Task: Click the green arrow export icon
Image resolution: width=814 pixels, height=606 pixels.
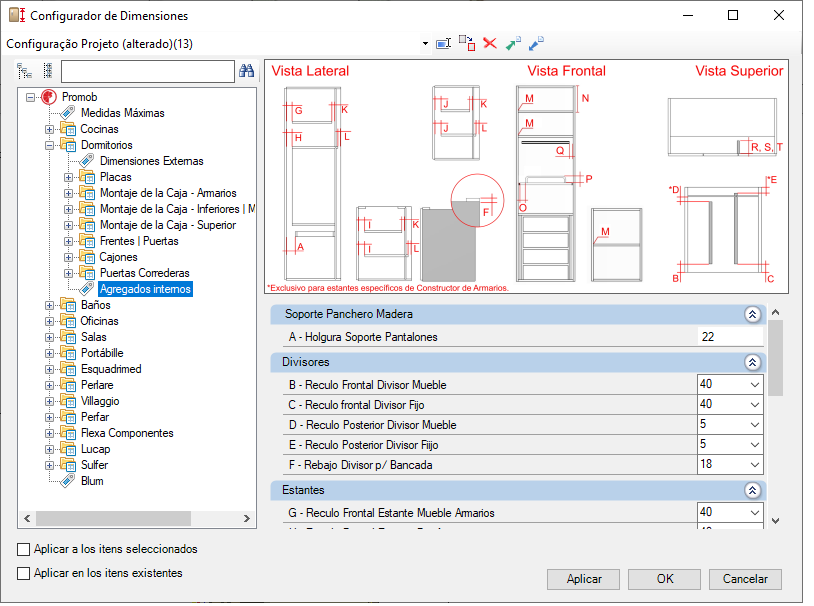Action: (x=513, y=44)
